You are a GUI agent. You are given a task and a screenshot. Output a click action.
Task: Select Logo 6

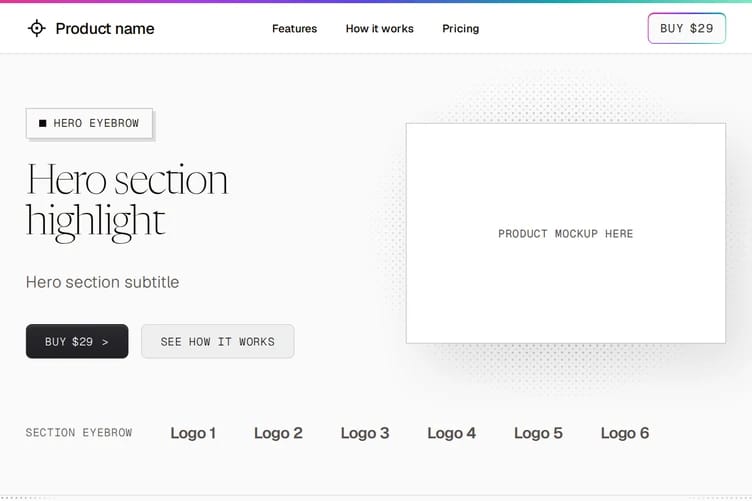point(625,433)
